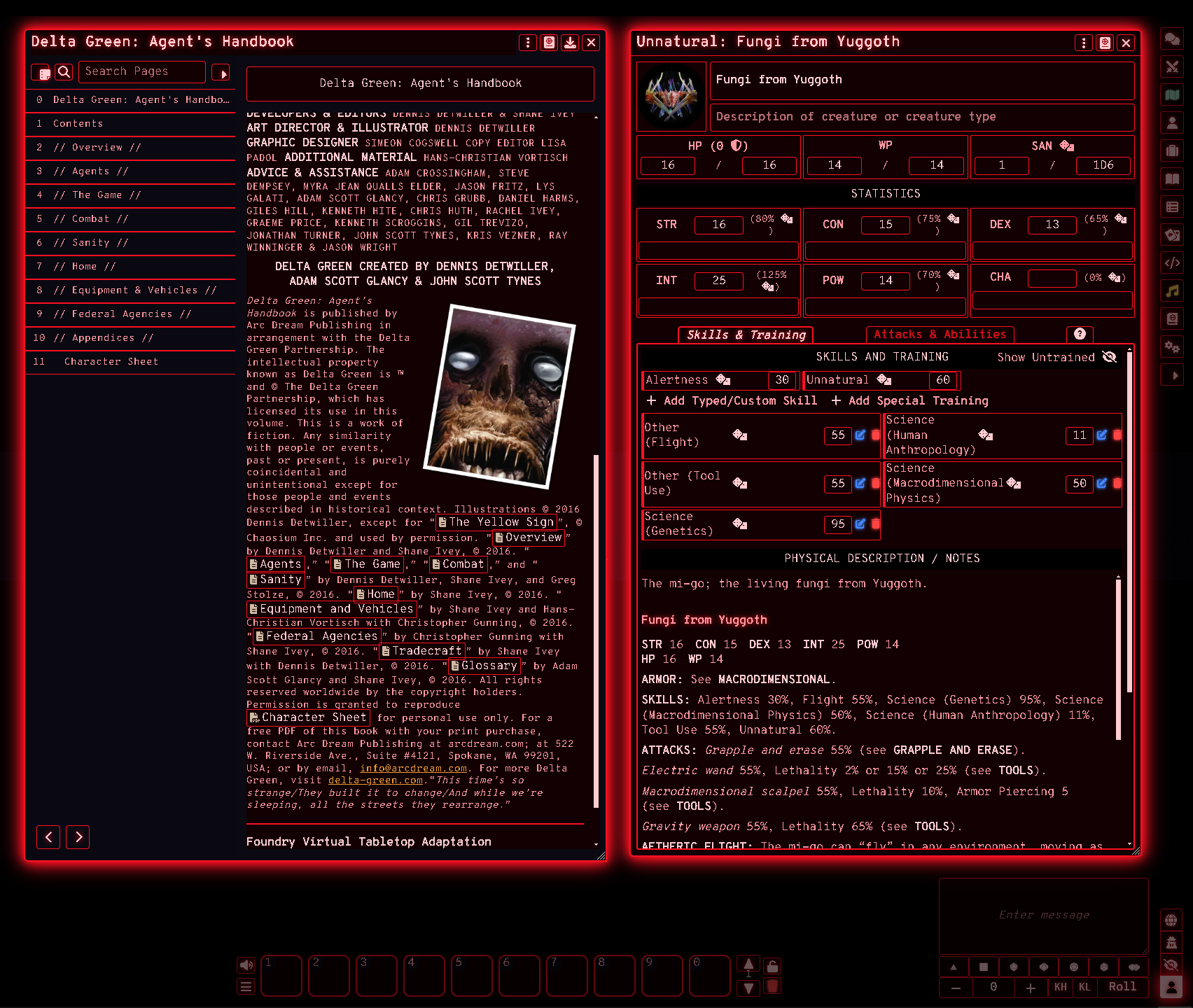
Task: Collapse the journal pages sidebar arrow
Action: [221, 73]
